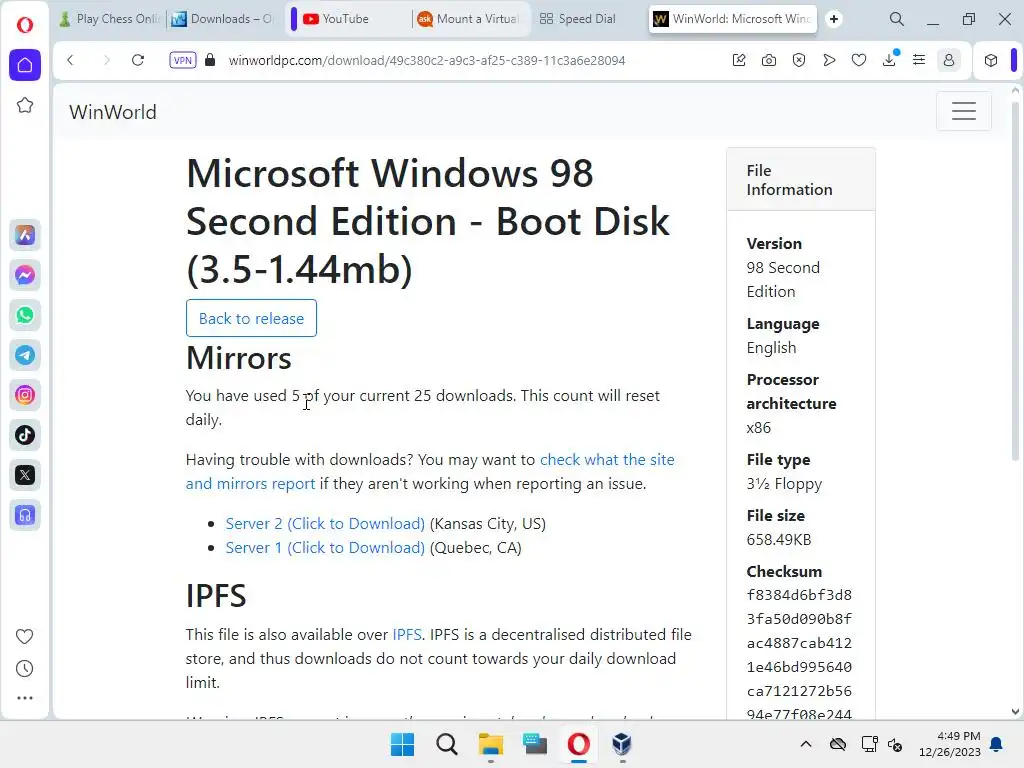Switch to Downloads tab
1024x768 pixels.
[x=222, y=19]
